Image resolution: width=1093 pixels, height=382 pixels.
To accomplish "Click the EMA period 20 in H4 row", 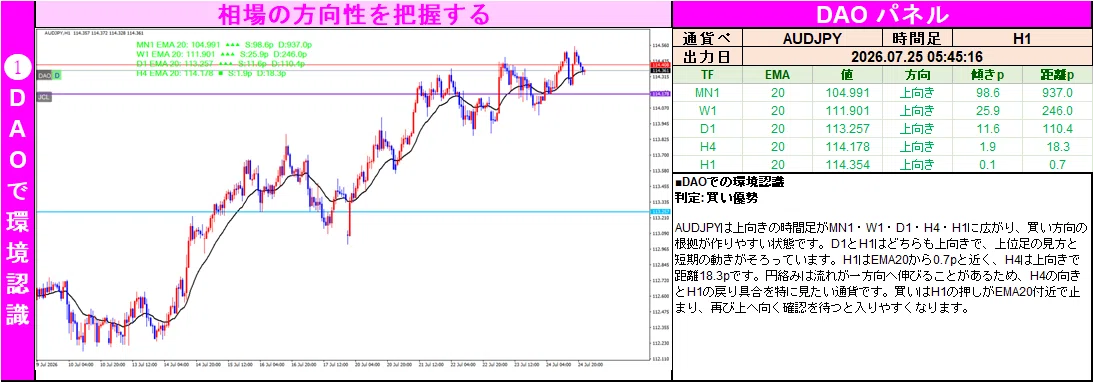I will click(778, 147).
